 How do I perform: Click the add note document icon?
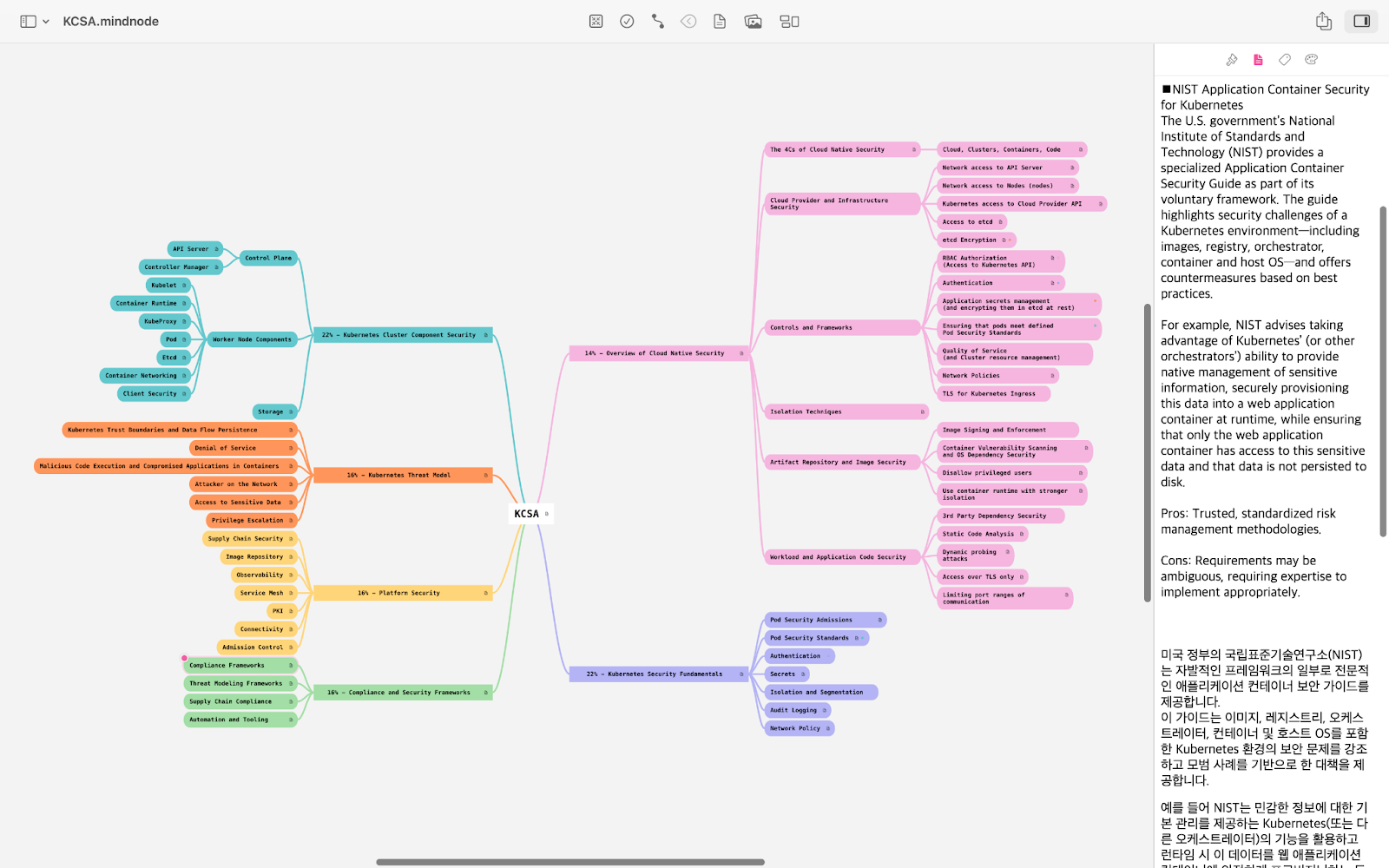pos(720,22)
